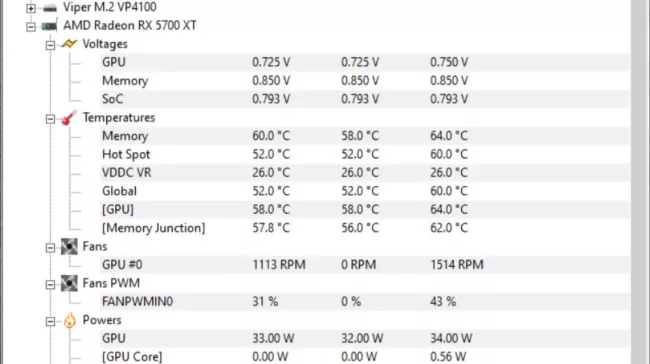Collapse the Temperatures group
Viewport: 650px width, 364px height.
click(50, 119)
